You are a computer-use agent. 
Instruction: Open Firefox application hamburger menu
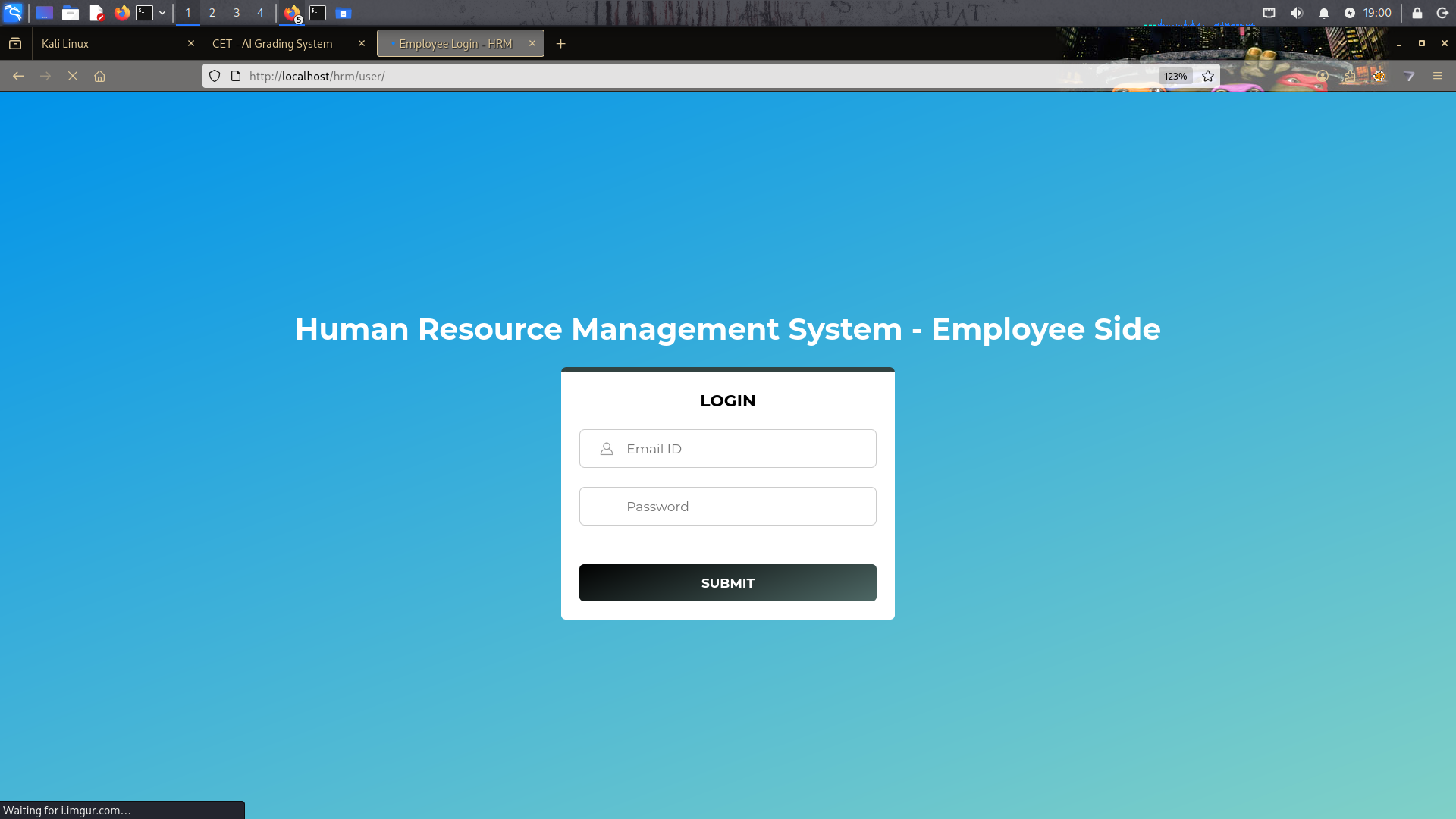(1438, 76)
